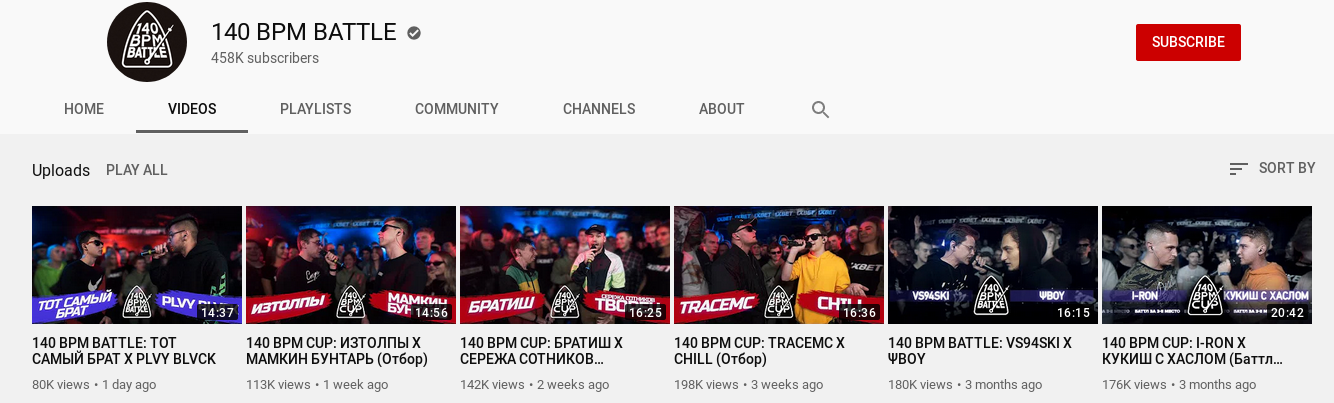Image resolution: width=1334 pixels, height=403 pixels.
Task: Subscribe to the 140 BPM BATTLE channel
Action: click(x=1188, y=42)
